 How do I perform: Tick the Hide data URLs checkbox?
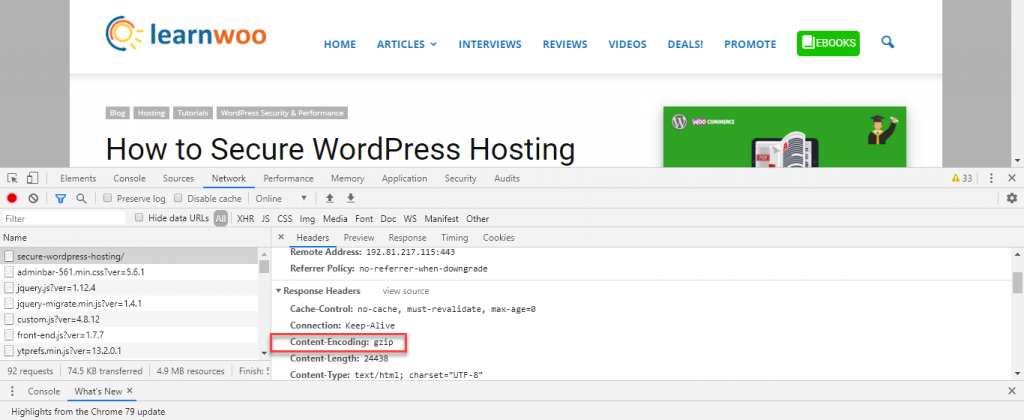pyautogui.click(x=140, y=218)
